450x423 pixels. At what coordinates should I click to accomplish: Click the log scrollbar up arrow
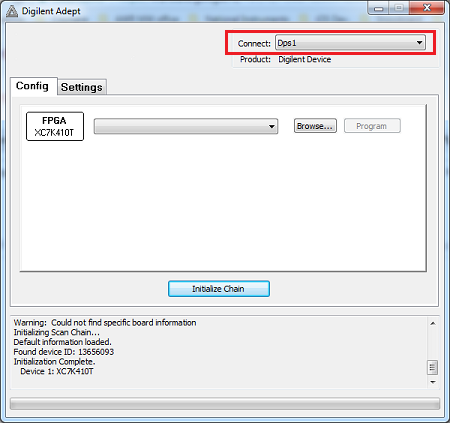[x=433, y=323]
